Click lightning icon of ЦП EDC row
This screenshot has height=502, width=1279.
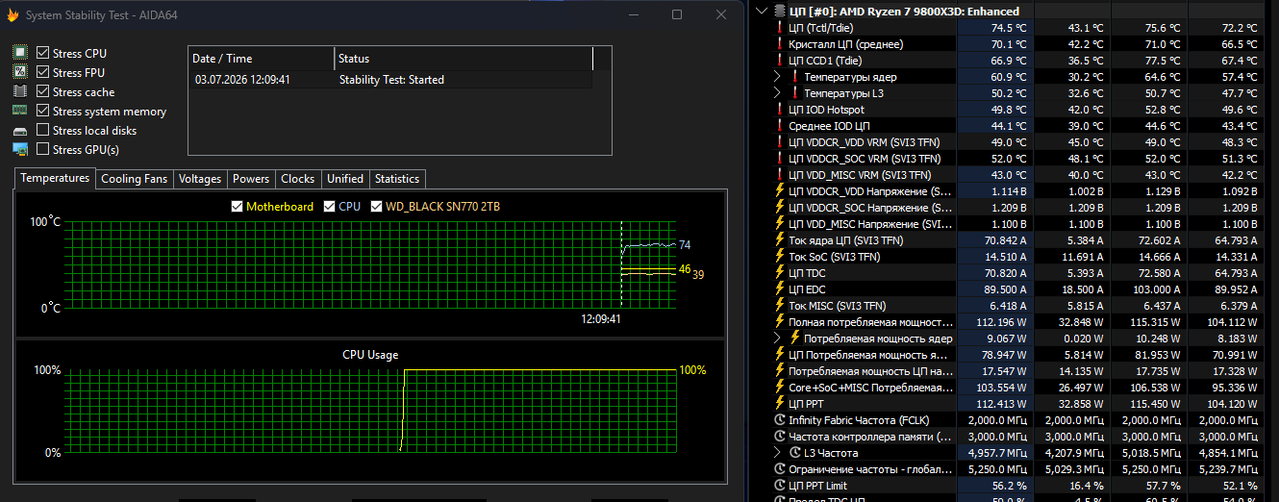pyautogui.click(x=780, y=289)
